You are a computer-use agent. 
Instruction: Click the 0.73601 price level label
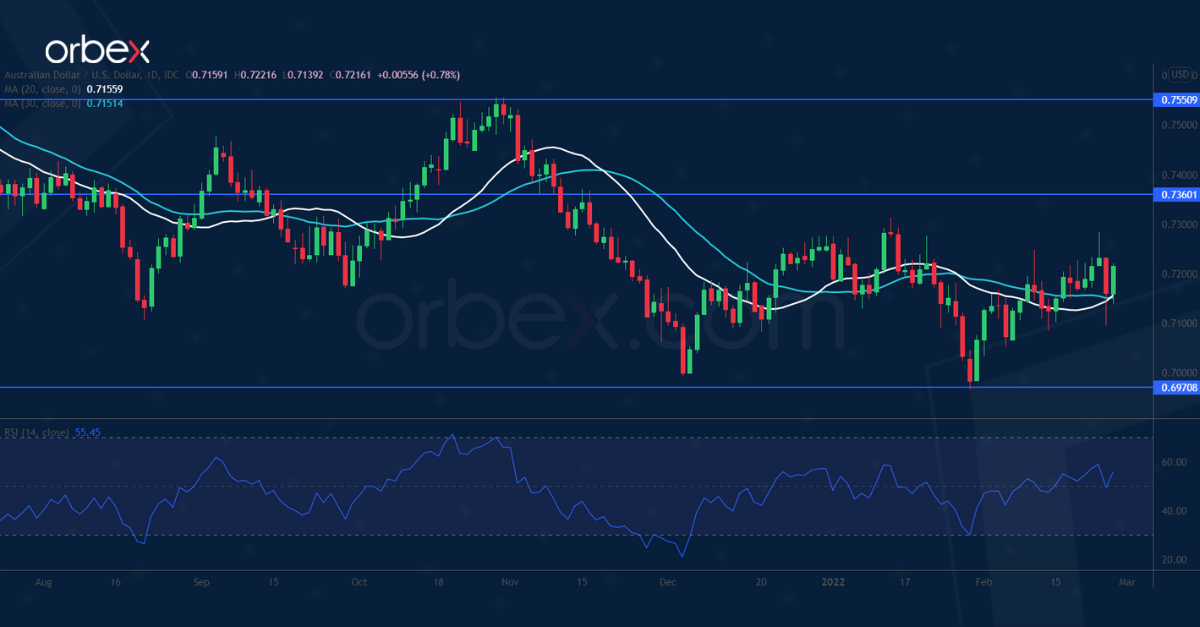pos(1175,195)
